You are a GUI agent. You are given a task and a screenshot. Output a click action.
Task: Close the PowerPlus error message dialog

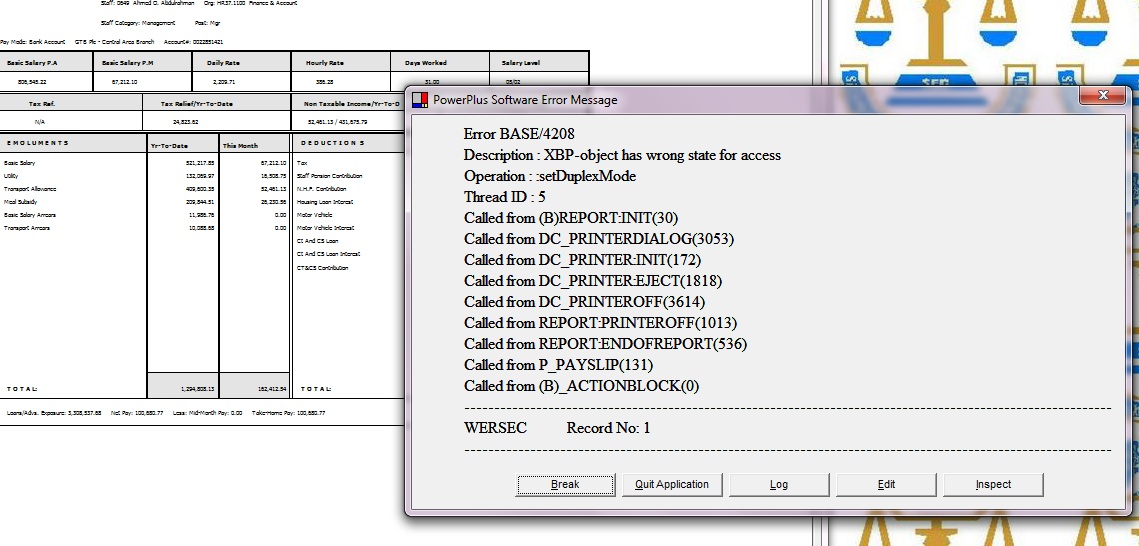1104,96
